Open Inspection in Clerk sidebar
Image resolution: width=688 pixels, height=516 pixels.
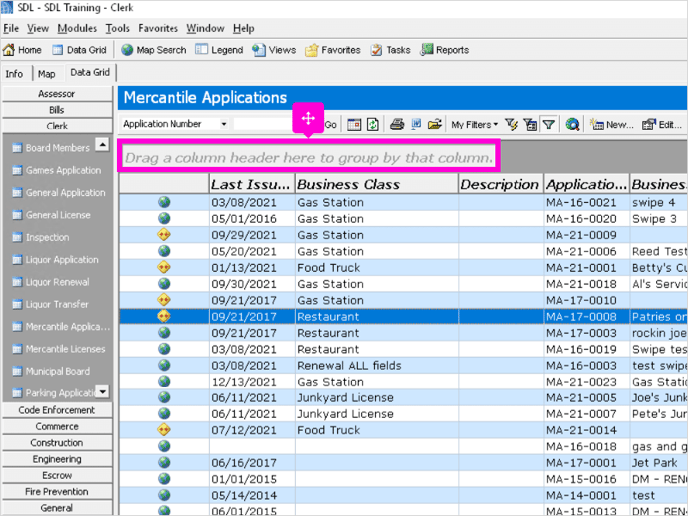pyautogui.click(x=41, y=237)
